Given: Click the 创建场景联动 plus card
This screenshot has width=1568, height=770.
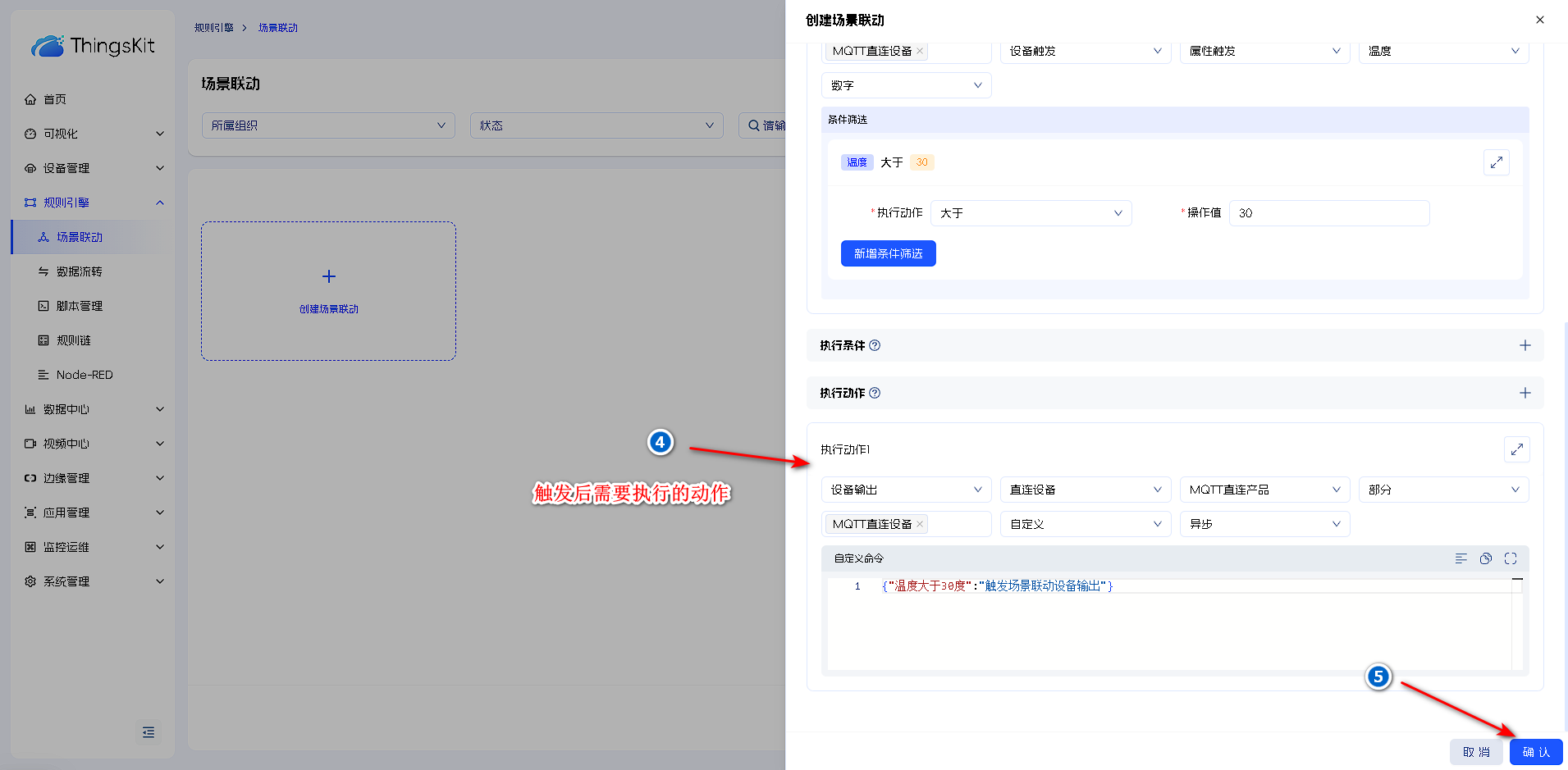Looking at the screenshot, I should tap(328, 290).
